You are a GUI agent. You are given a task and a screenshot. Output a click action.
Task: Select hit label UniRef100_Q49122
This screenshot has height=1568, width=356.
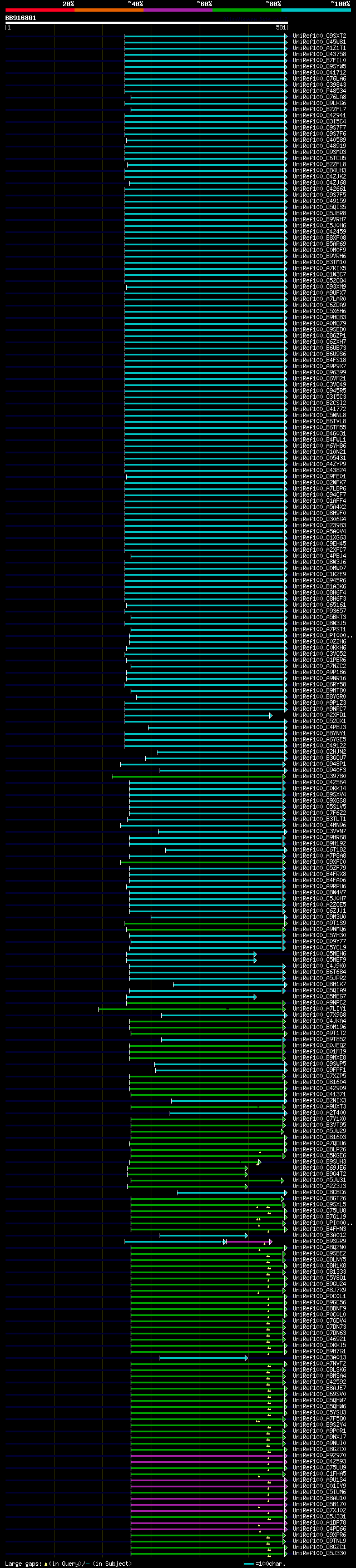(319, 746)
